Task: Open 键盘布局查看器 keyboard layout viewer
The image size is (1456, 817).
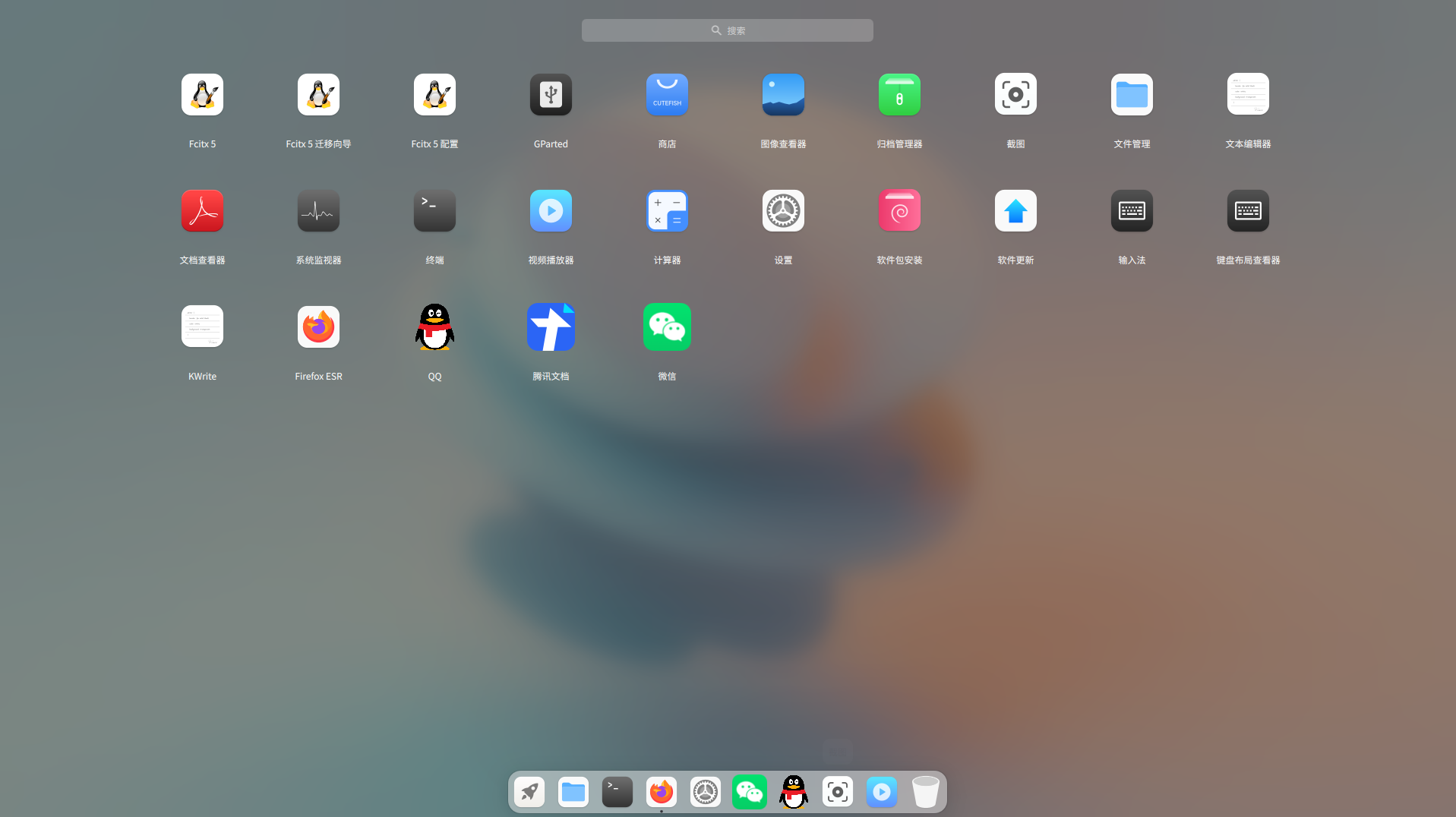Action: (1248, 211)
